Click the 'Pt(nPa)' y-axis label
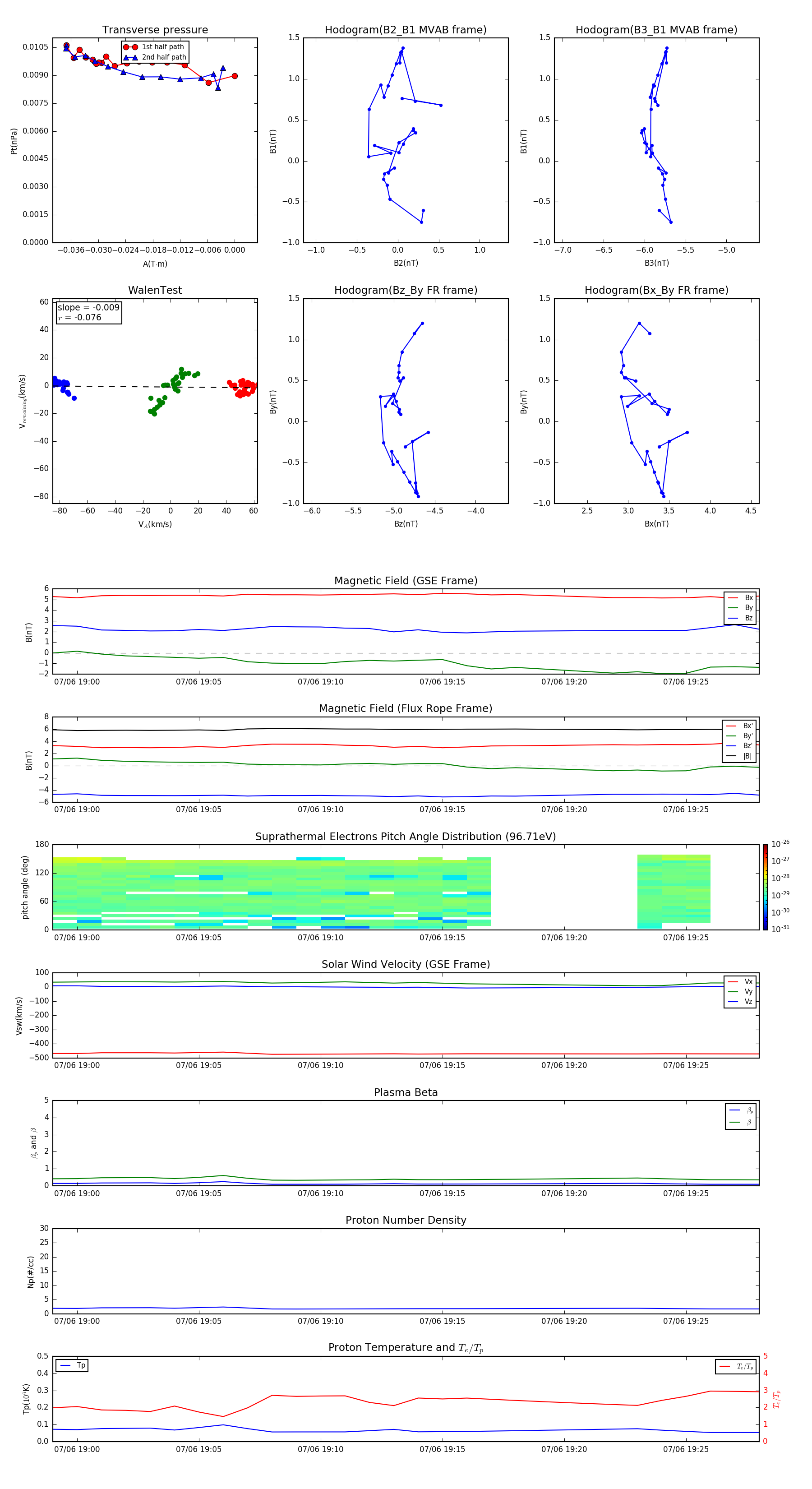This screenshot has width=812, height=1489. pyautogui.click(x=14, y=141)
